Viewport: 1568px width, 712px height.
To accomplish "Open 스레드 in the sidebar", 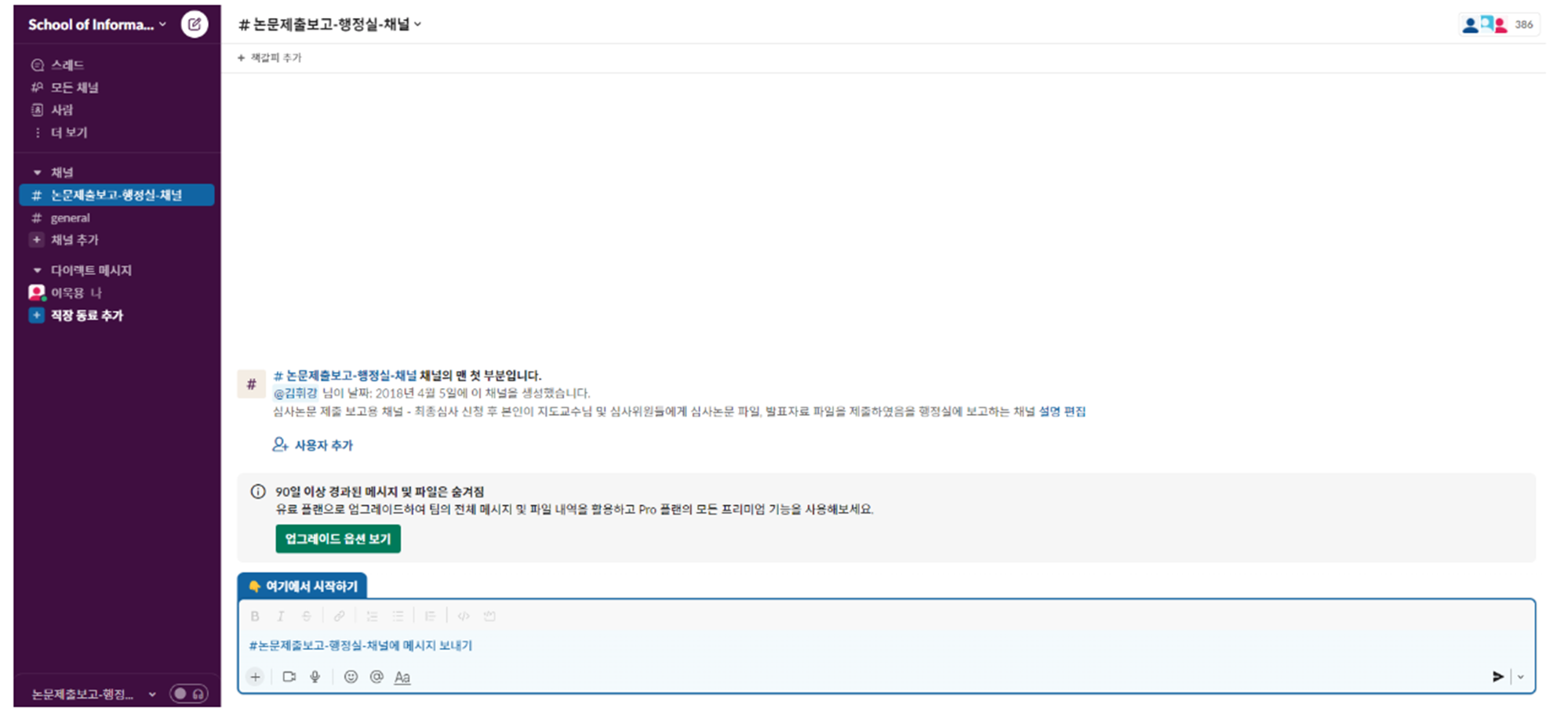I will click(67, 65).
